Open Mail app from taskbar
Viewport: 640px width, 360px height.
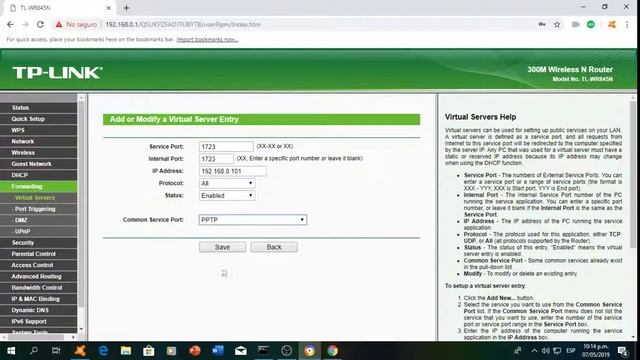pyautogui.click(x=240, y=351)
